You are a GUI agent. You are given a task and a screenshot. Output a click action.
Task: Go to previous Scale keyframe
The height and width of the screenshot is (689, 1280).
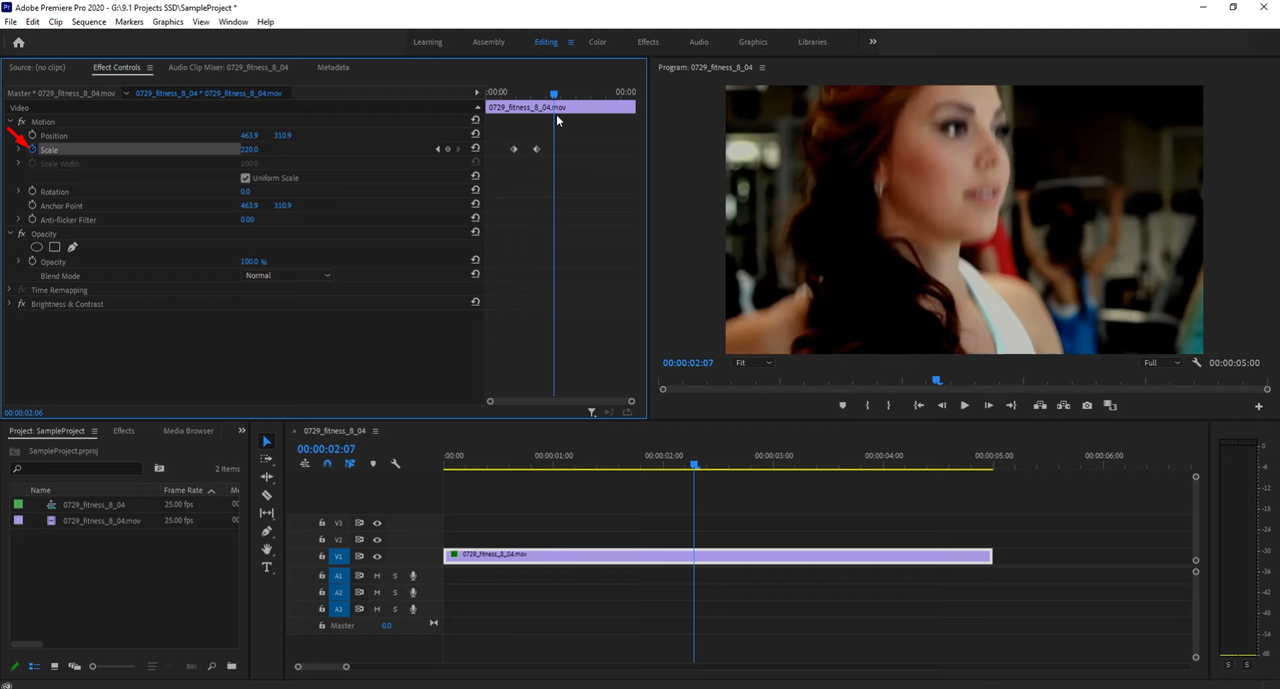click(x=437, y=149)
